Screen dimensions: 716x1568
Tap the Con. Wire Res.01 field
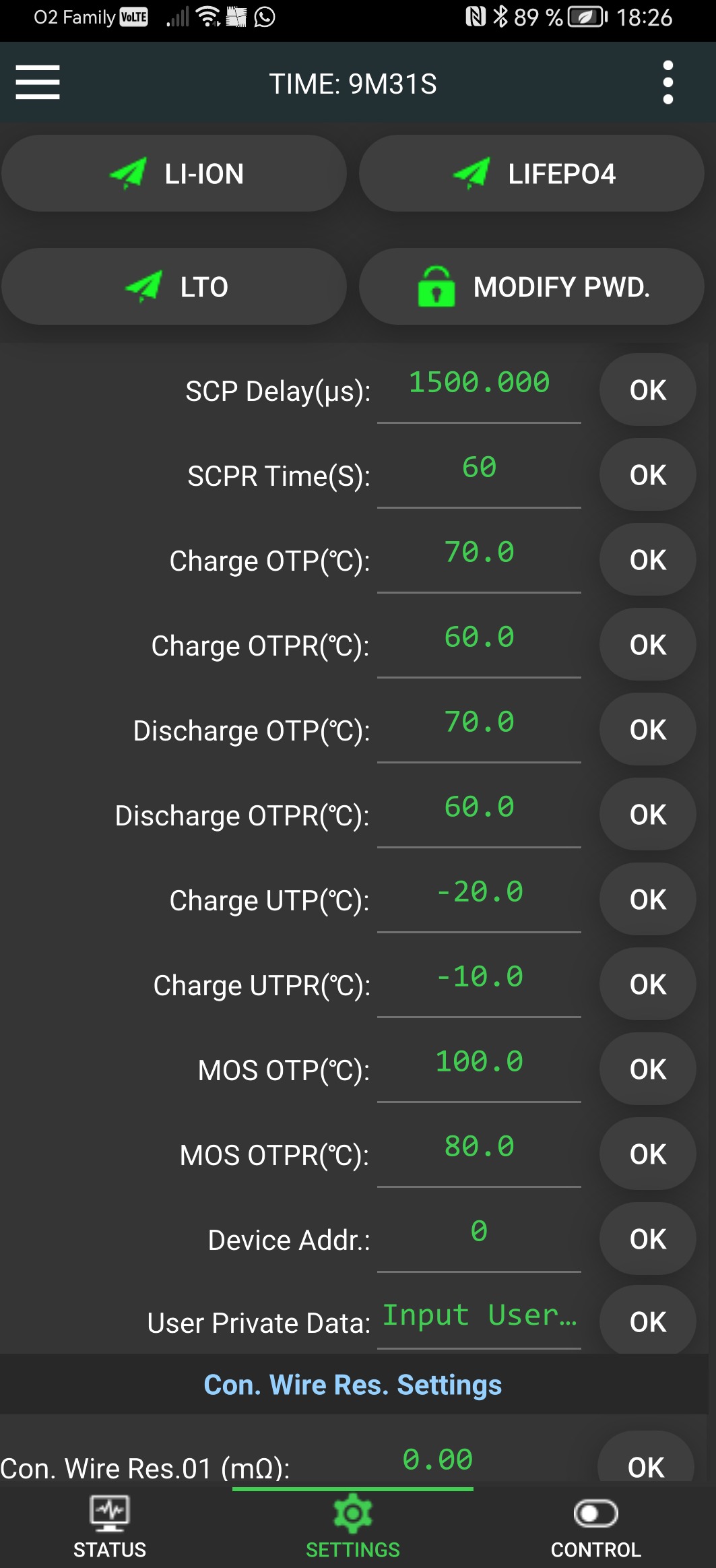pos(437,1461)
